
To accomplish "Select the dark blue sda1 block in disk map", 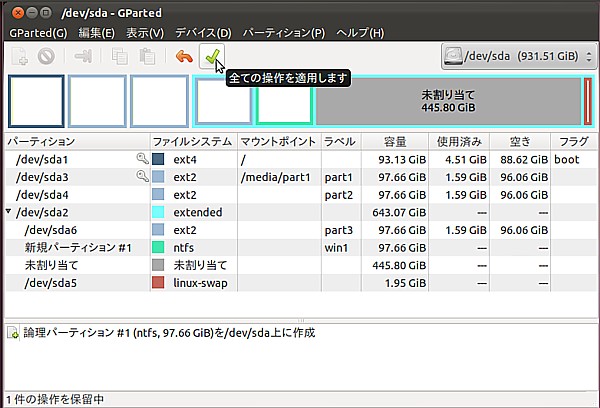I will [x=36, y=101].
